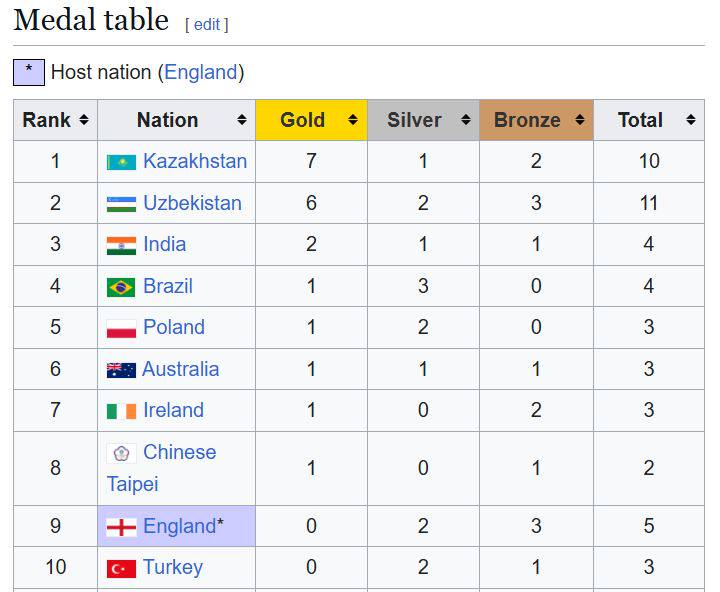Viewport: 720px width, 592px height.
Task: Click the Uzbekistan flag icon
Action: pos(121,204)
